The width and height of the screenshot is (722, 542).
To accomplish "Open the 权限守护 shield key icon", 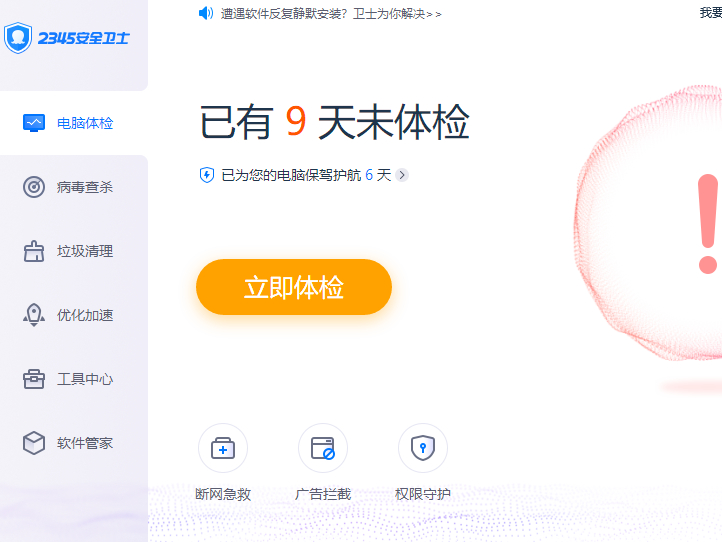I will 423,448.
